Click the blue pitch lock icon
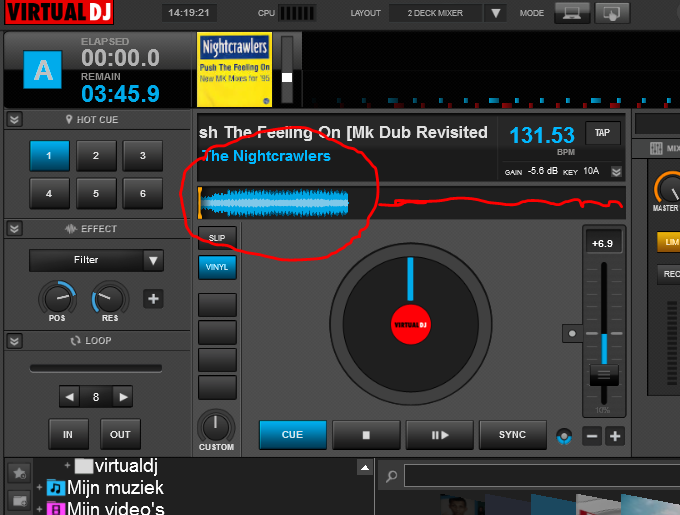The width and height of the screenshot is (680, 515). (564, 436)
